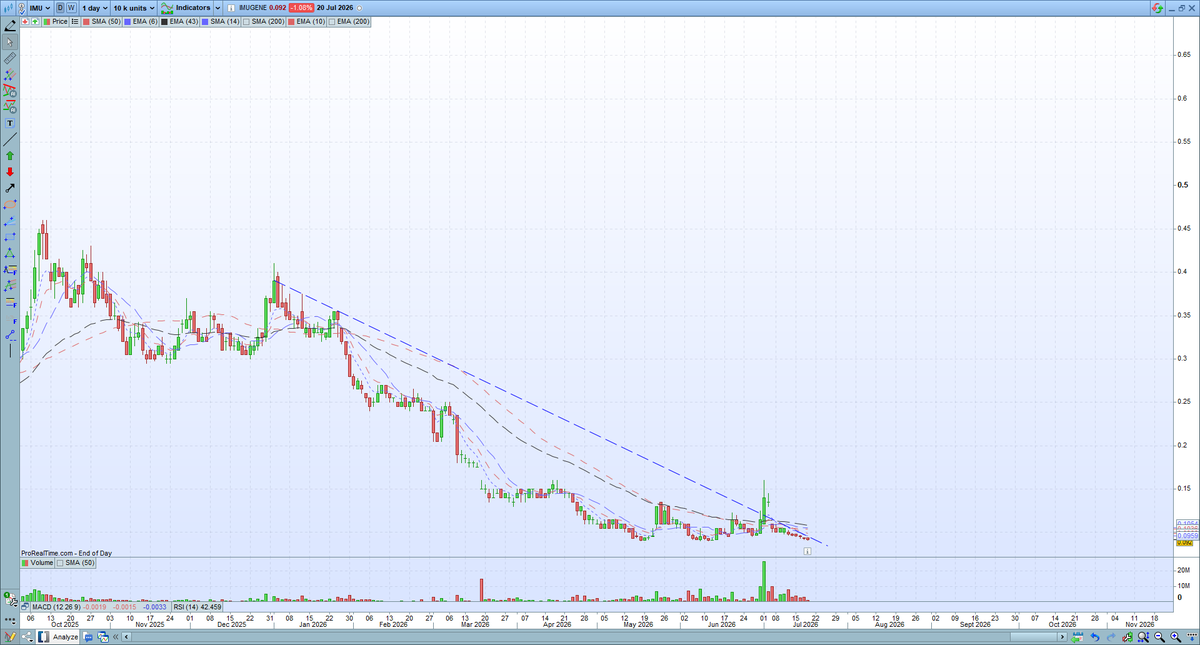The height and width of the screenshot is (645, 1200).
Task: Click the info icon next to IMUGENE
Action: tap(231, 8)
